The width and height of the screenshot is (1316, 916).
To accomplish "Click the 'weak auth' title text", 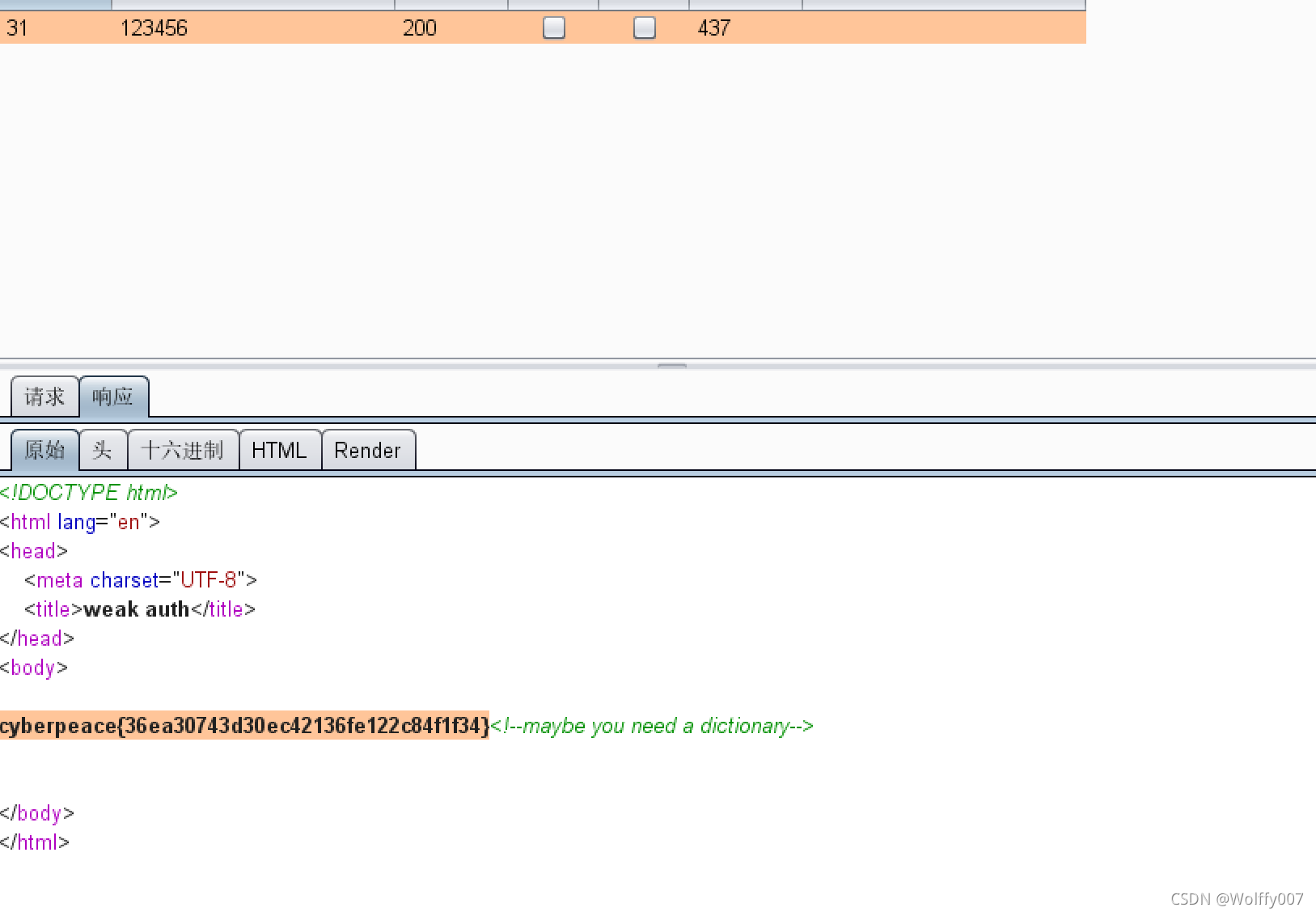I will 137,609.
